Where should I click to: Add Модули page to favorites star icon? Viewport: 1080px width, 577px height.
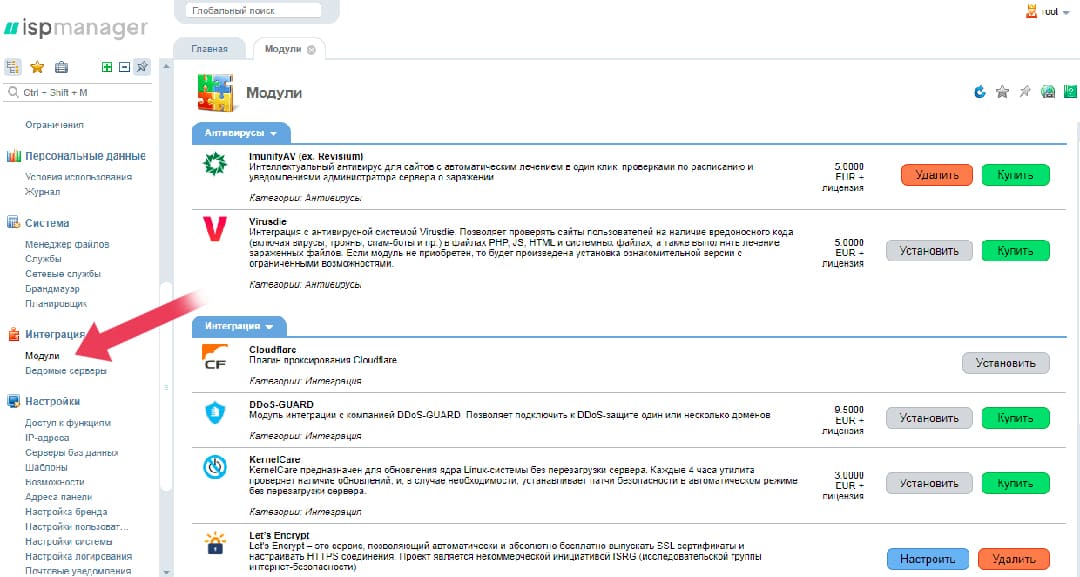[1002, 92]
